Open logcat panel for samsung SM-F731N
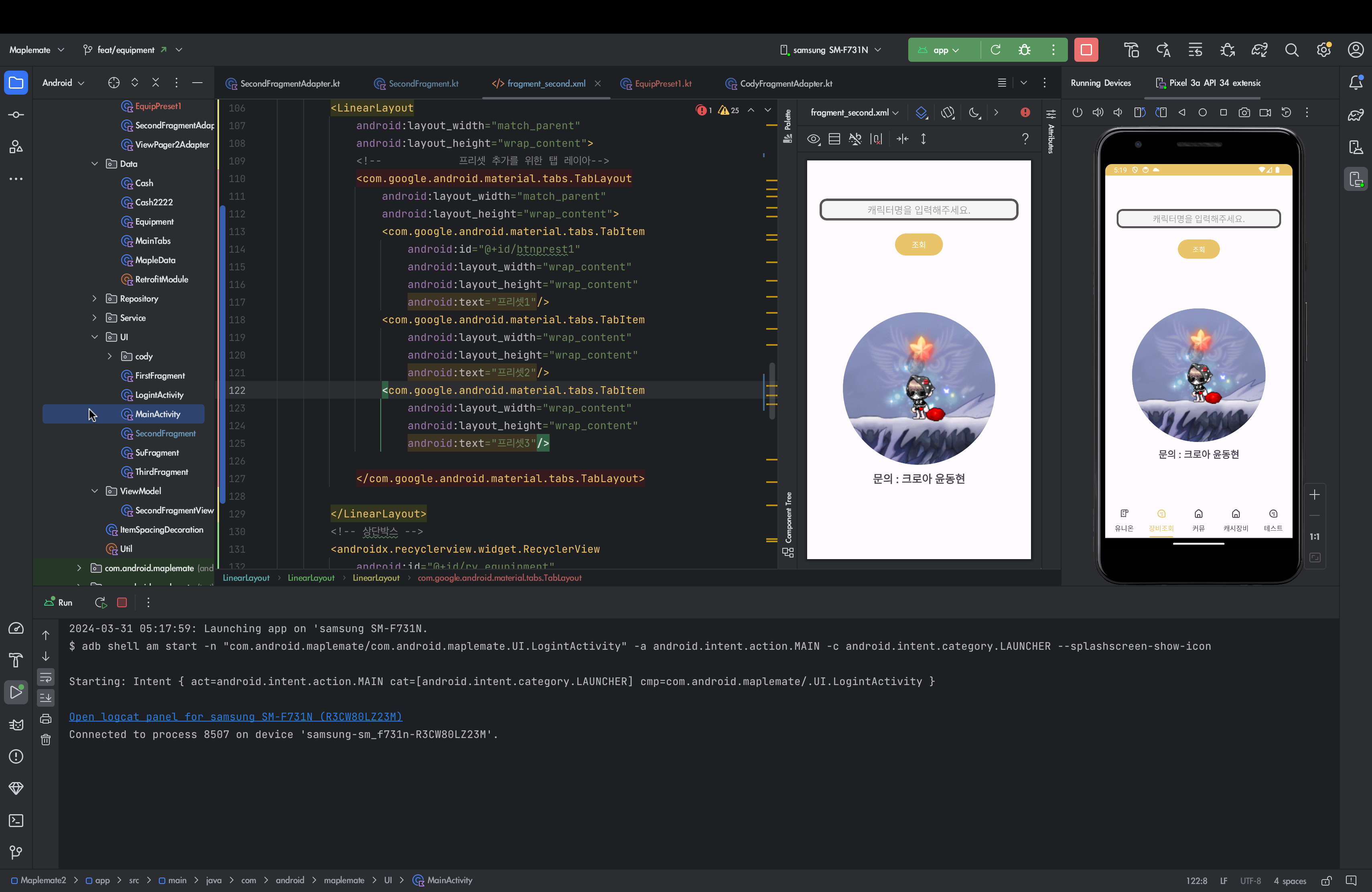Image resolution: width=1372 pixels, height=892 pixels. pos(235,716)
